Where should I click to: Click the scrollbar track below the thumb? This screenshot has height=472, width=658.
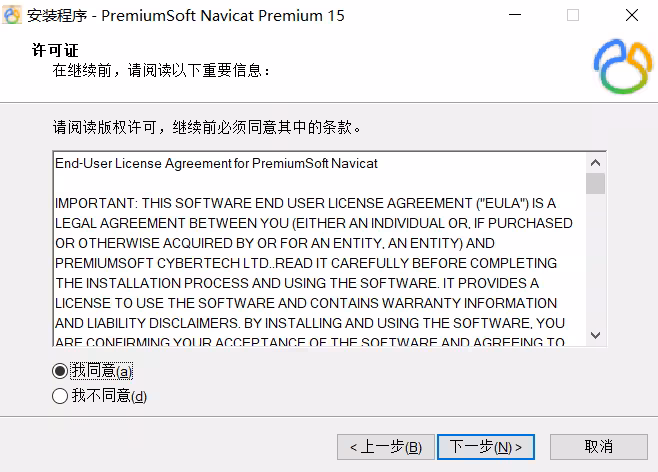point(595,259)
